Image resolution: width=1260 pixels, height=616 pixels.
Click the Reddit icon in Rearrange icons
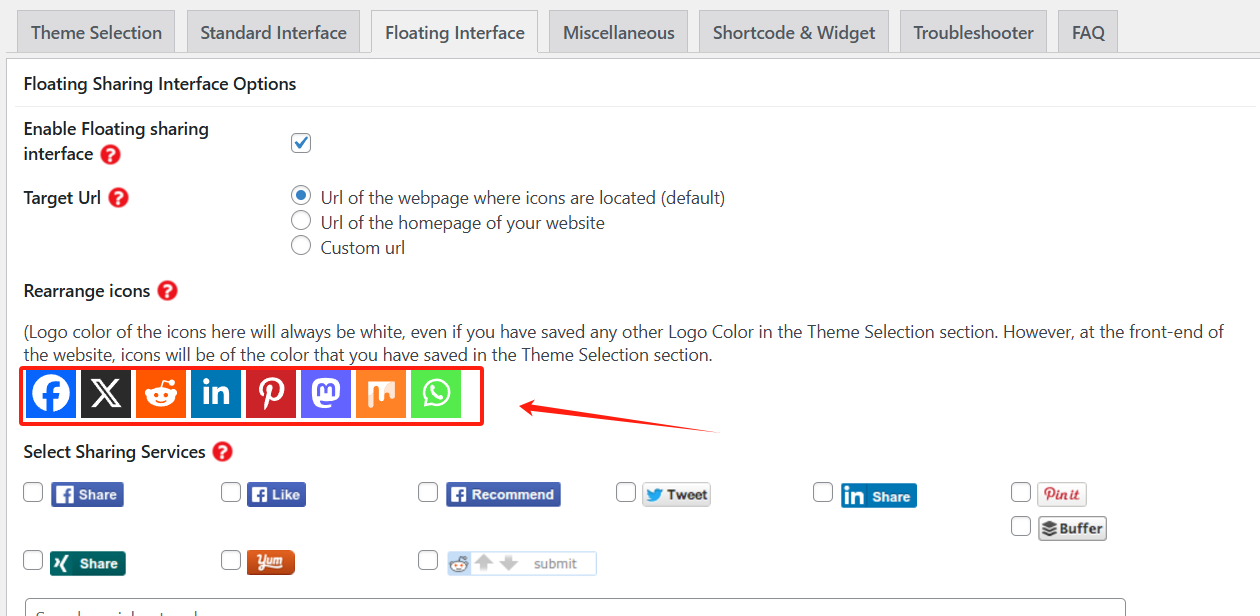[x=160, y=393]
